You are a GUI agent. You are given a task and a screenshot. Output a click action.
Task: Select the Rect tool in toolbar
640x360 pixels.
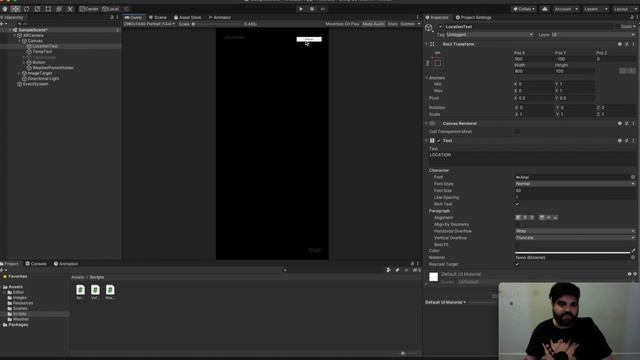48,9
